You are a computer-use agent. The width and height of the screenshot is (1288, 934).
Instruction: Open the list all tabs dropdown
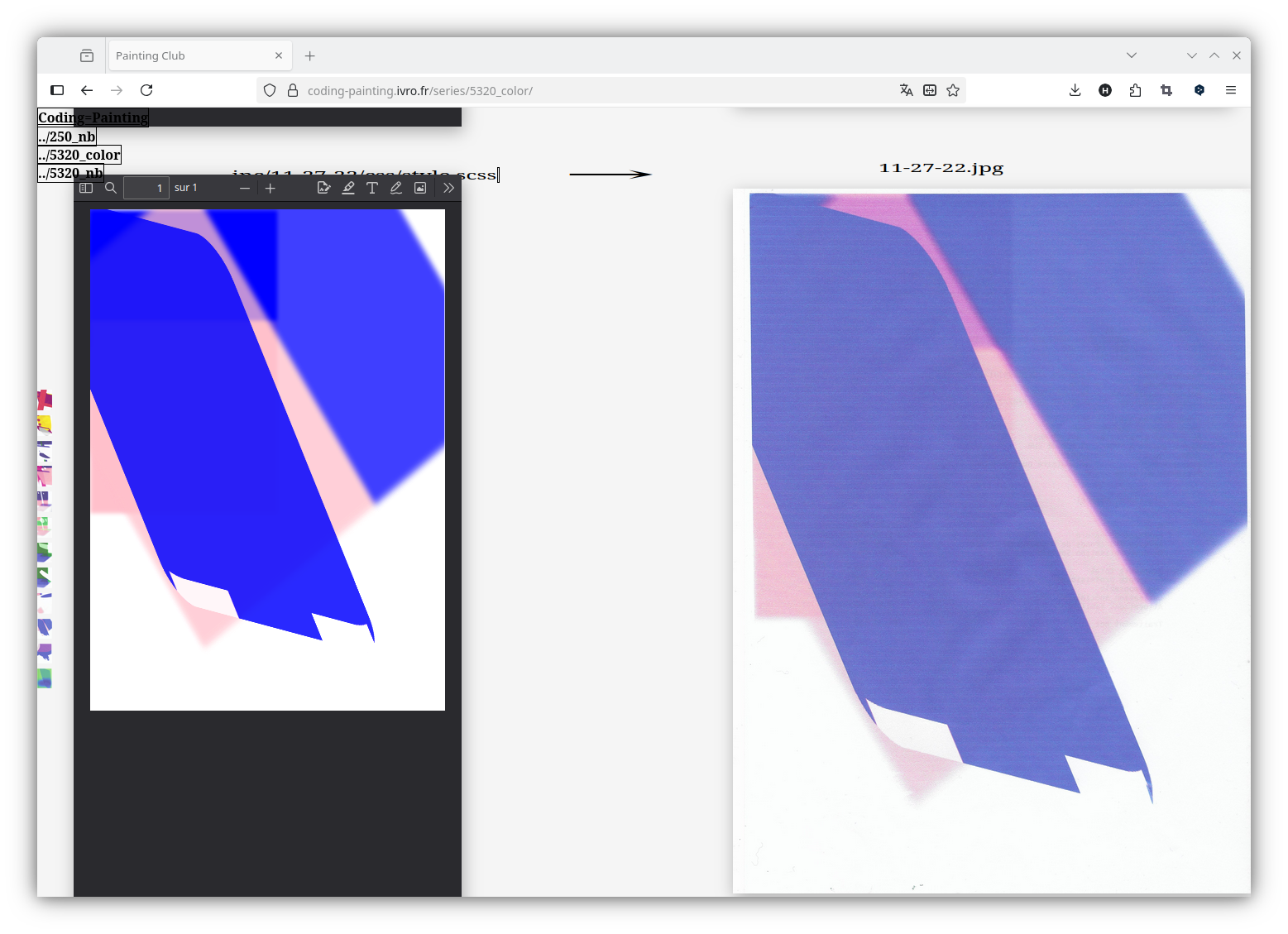coord(1132,55)
